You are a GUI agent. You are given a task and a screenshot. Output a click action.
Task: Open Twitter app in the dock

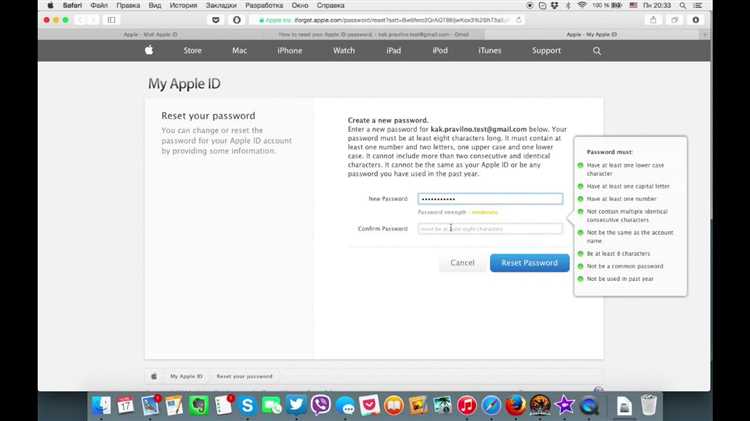click(x=296, y=405)
